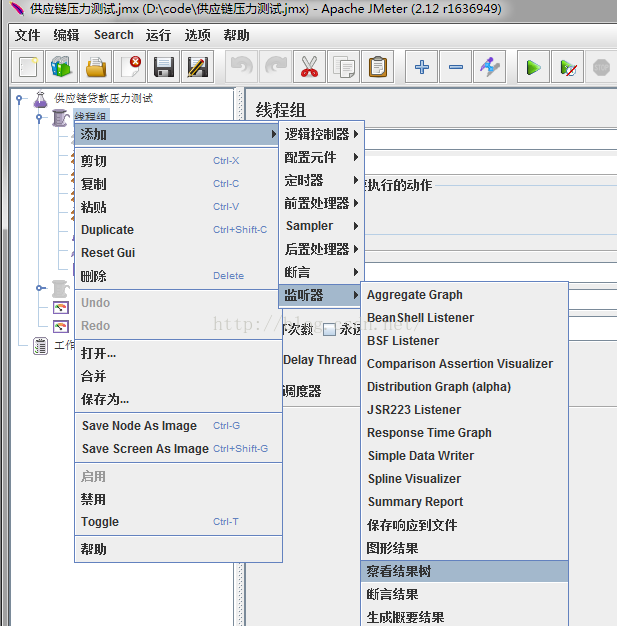
Task: Expand the 逻辑控制器 submenu
Action: click(321, 135)
